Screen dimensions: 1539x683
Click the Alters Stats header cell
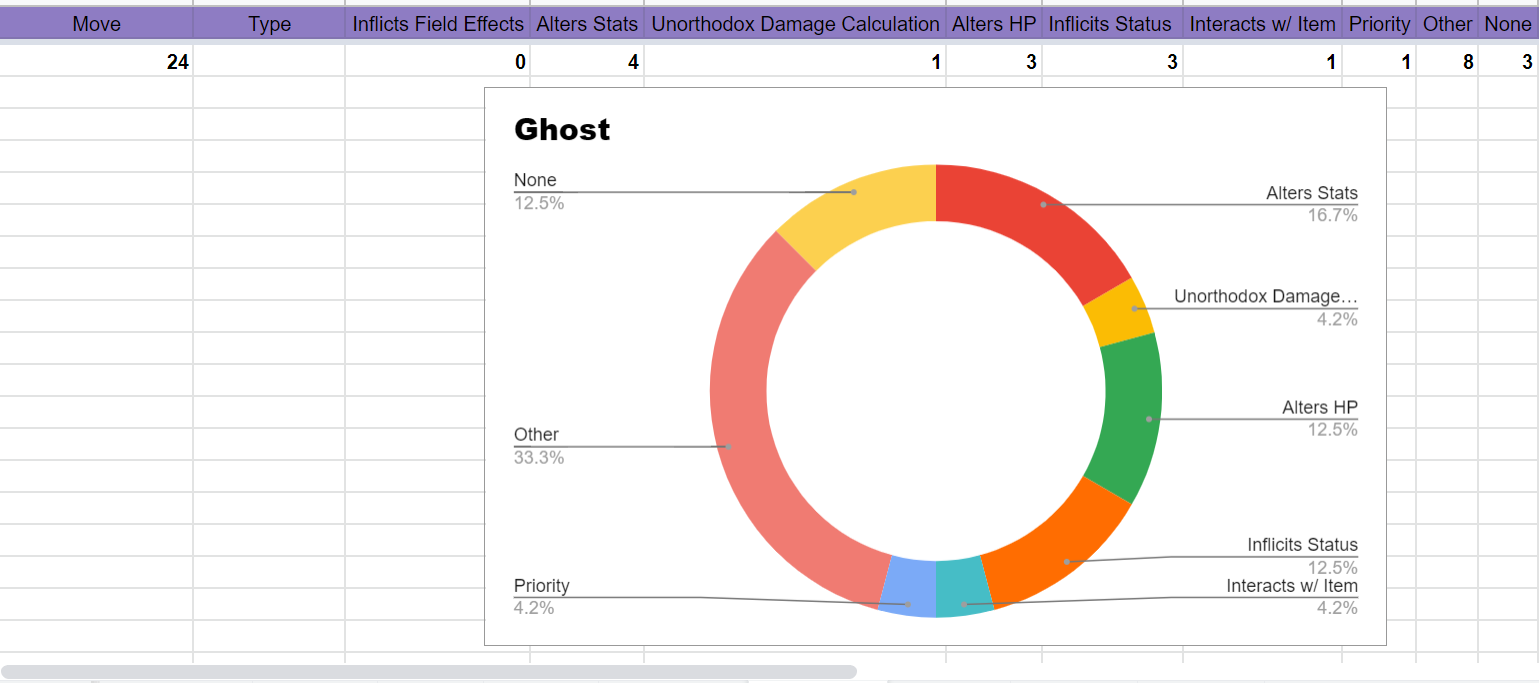[x=587, y=24]
